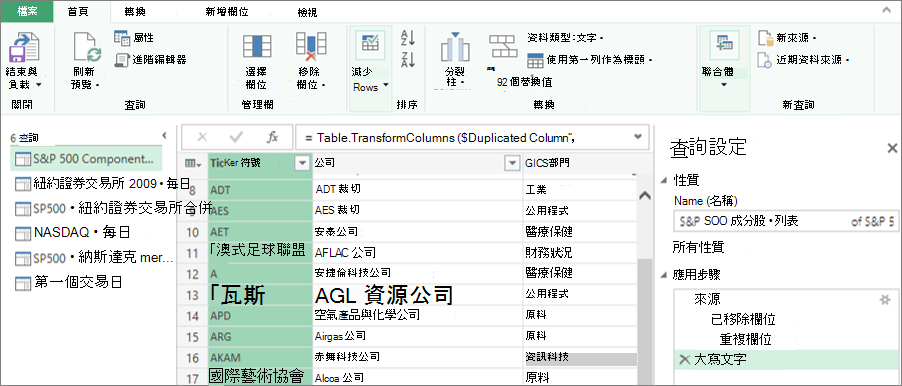
Task: Collapse the queries pane with the chevron
Action: point(164,136)
